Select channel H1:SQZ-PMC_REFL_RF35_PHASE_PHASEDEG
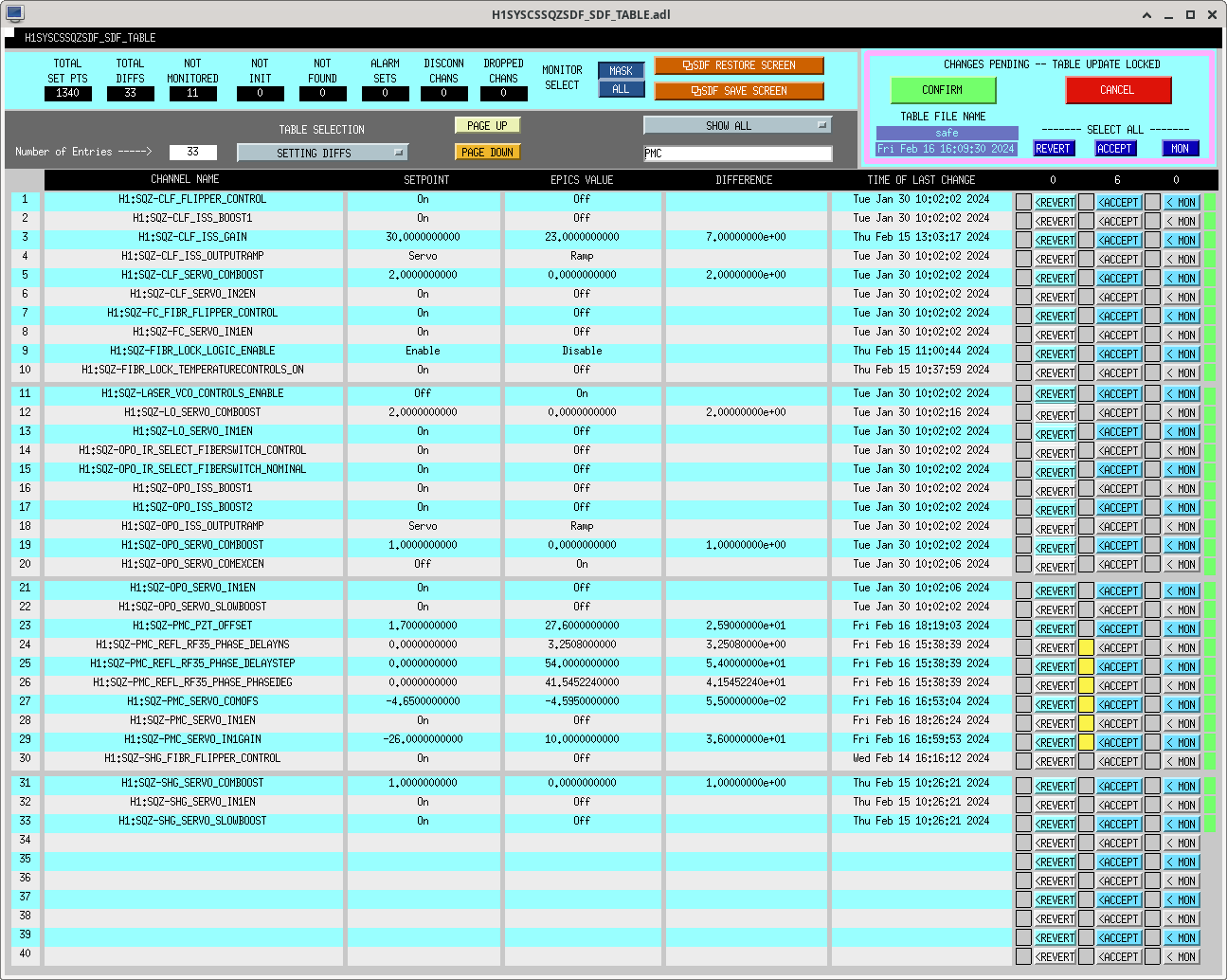1227x980 pixels. pos(193,682)
